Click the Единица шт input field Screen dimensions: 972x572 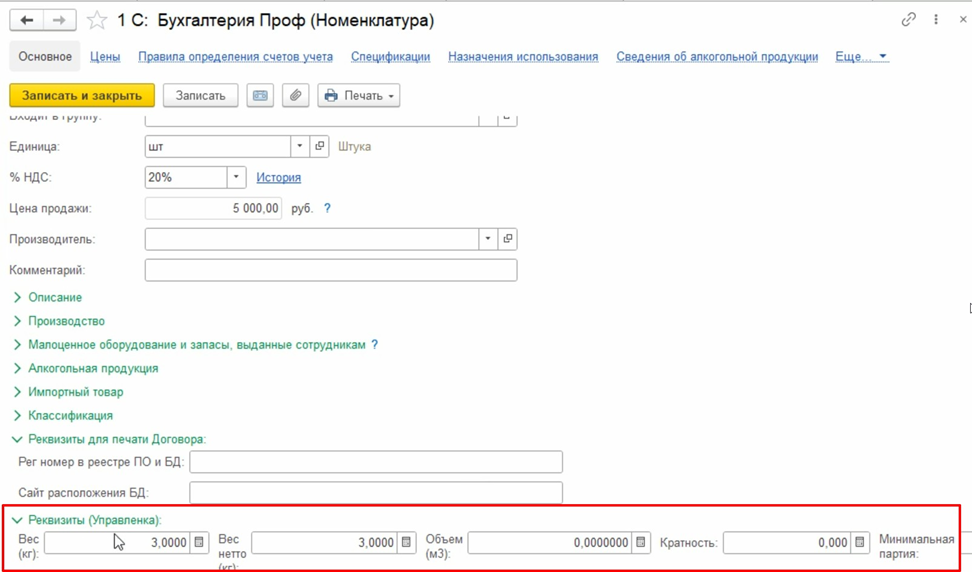click(x=218, y=146)
